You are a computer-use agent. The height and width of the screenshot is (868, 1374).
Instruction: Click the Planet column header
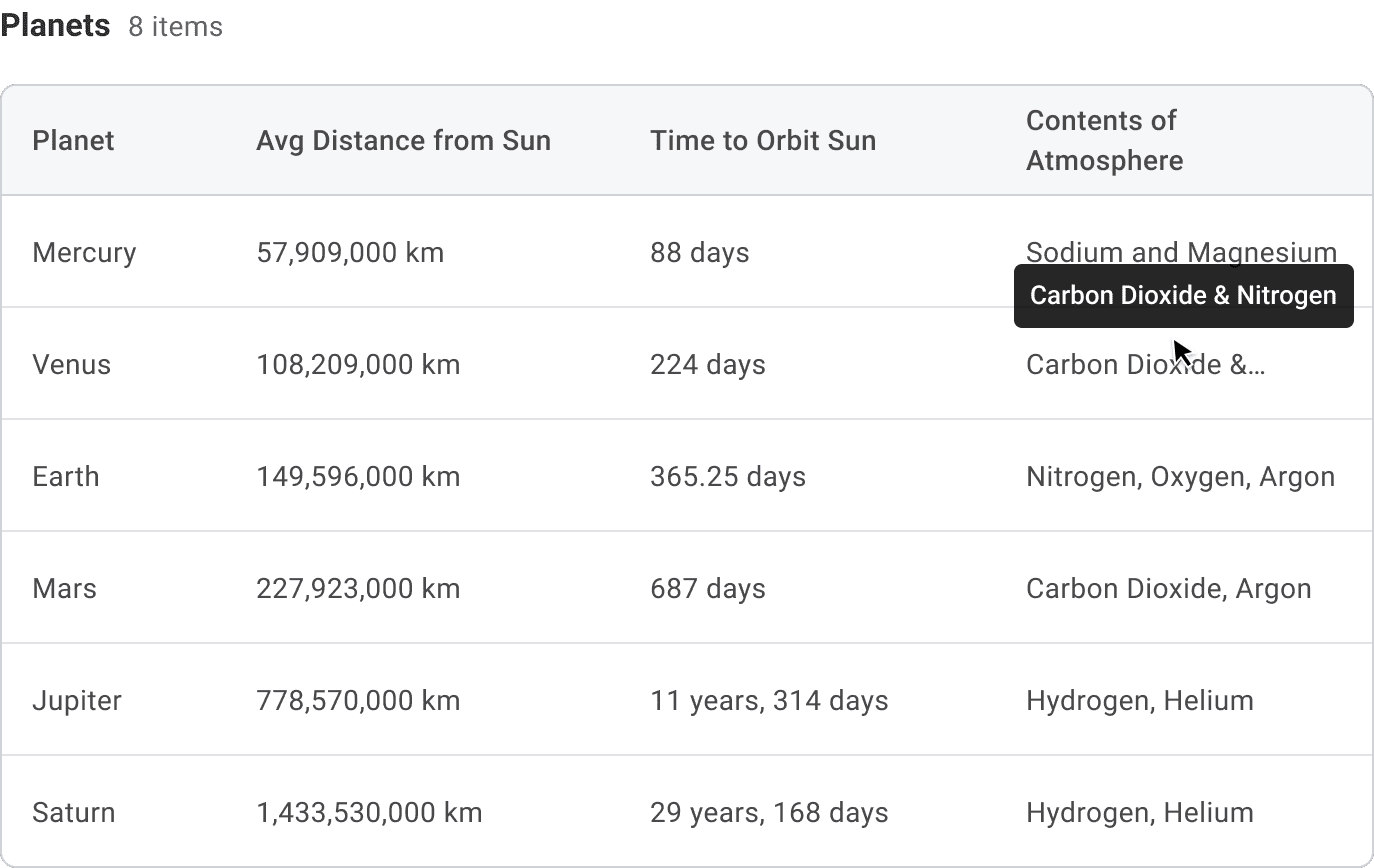pos(73,140)
